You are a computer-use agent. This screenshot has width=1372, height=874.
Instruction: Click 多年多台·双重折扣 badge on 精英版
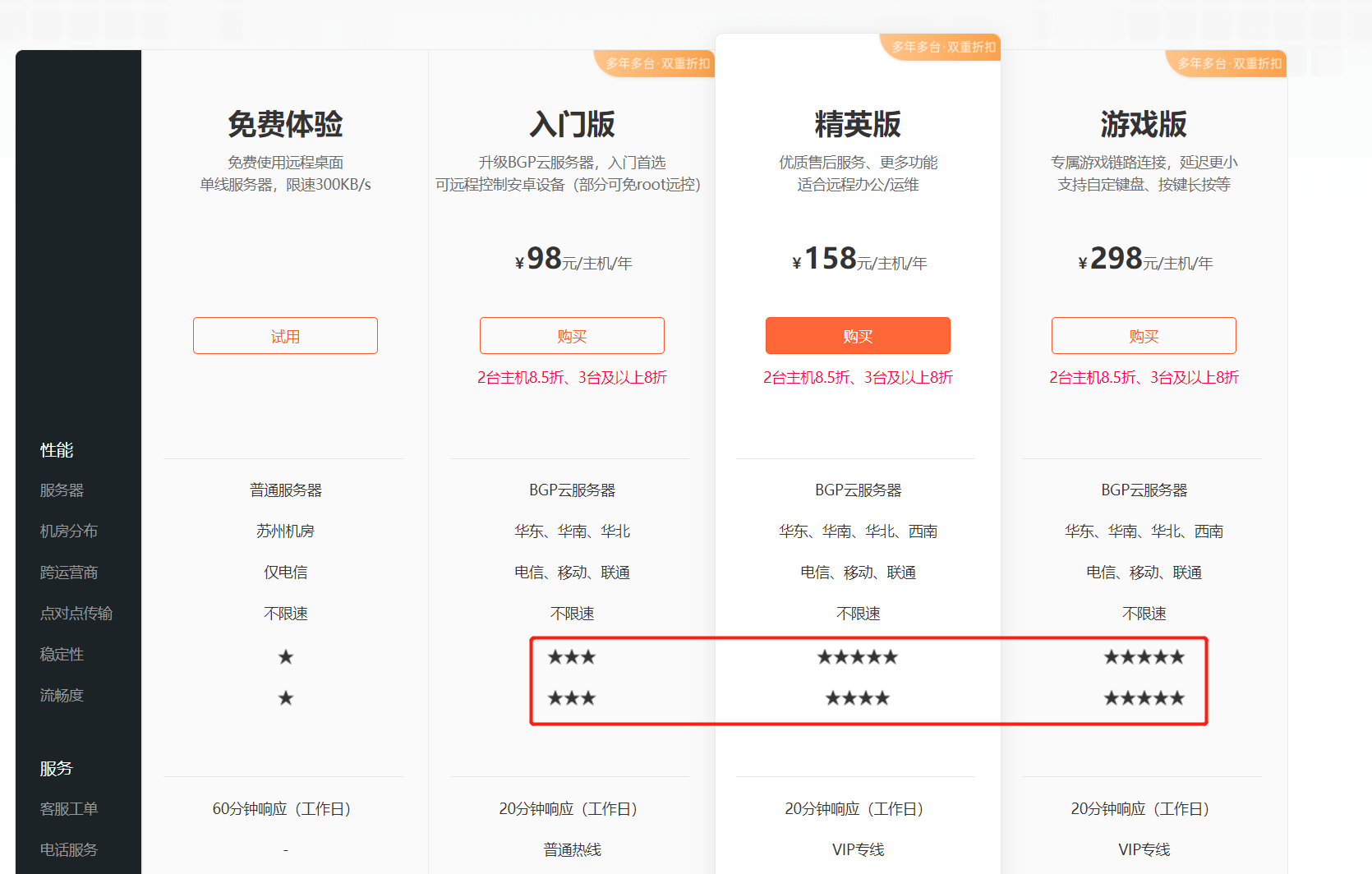[x=942, y=47]
